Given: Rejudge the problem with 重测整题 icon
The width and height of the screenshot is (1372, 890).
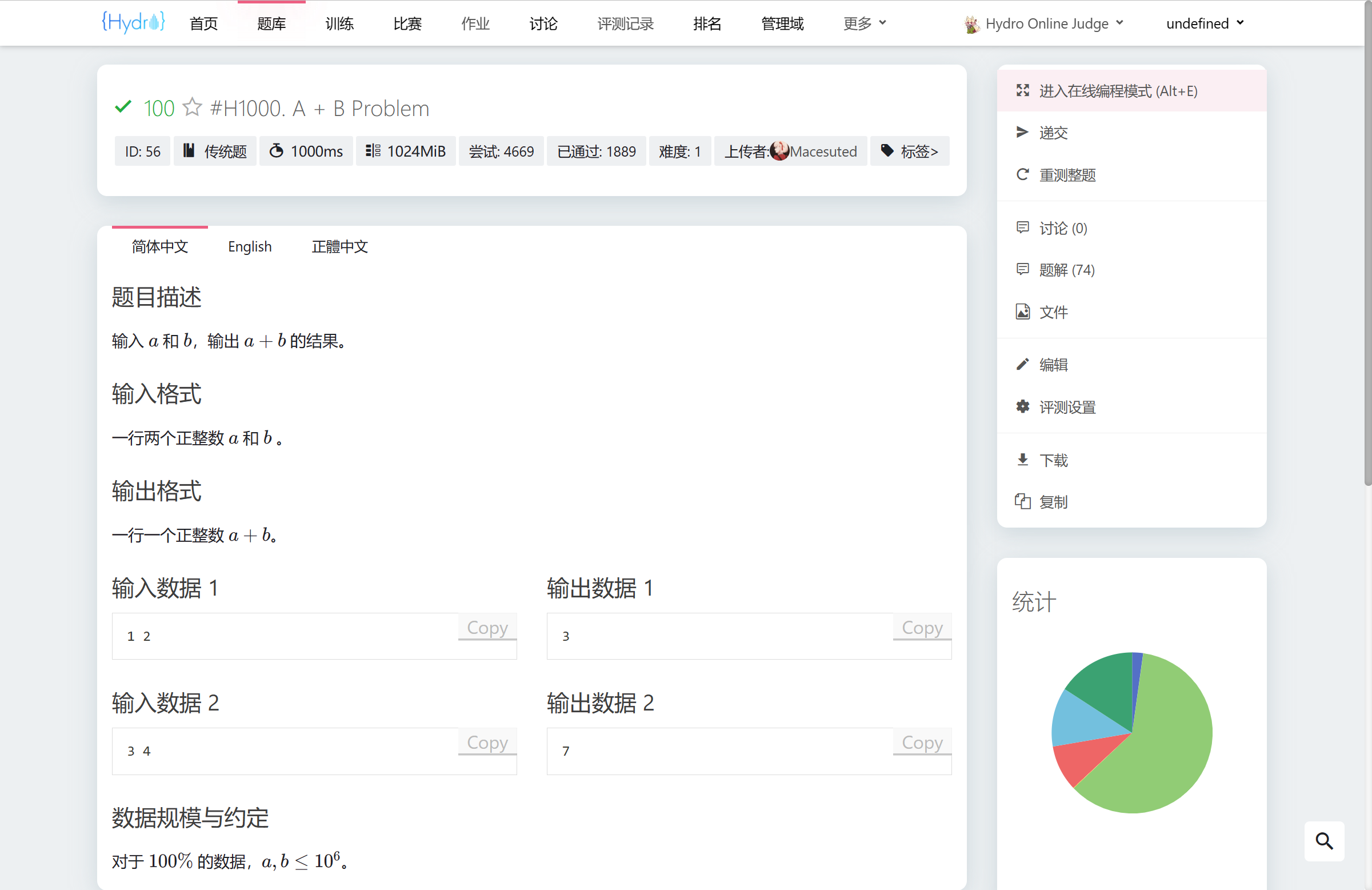Looking at the screenshot, I should [x=1023, y=175].
